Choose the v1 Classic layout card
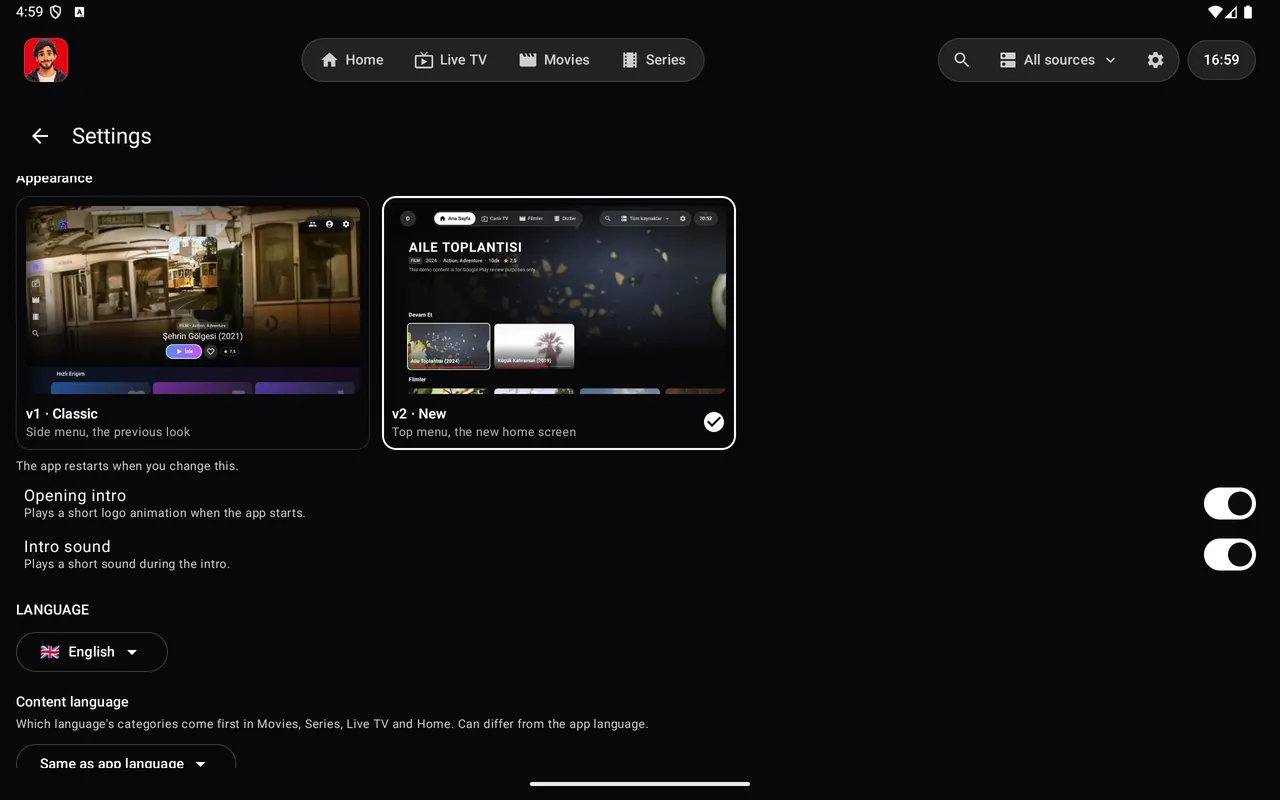 193,323
